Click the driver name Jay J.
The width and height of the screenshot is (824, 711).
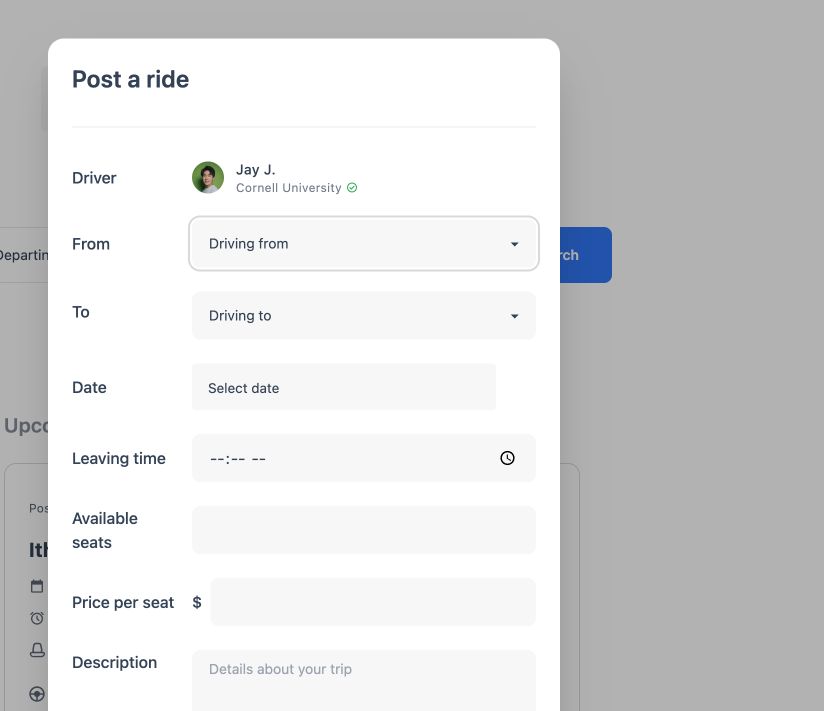click(255, 170)
